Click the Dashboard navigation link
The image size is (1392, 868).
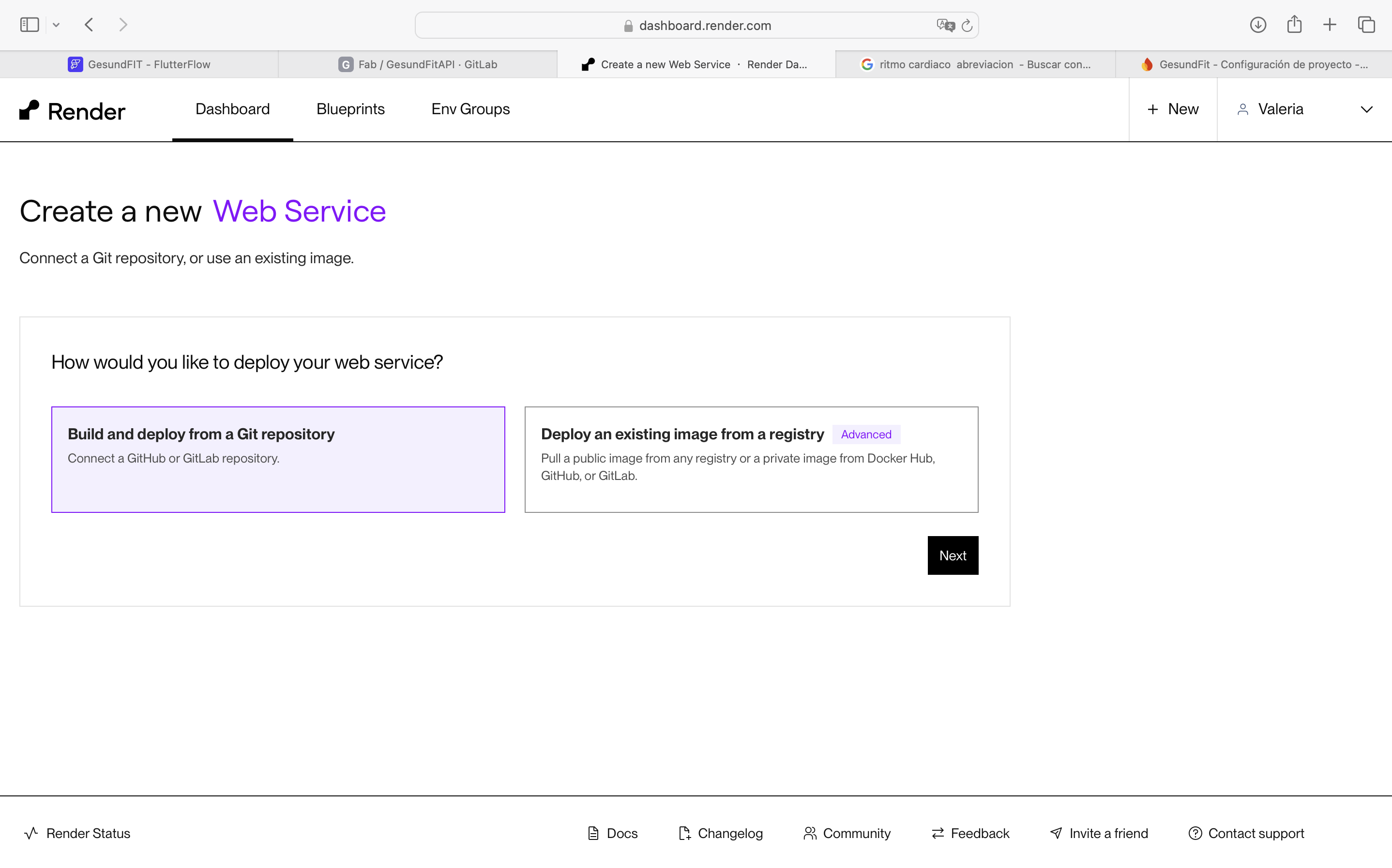tap(232, 109)
